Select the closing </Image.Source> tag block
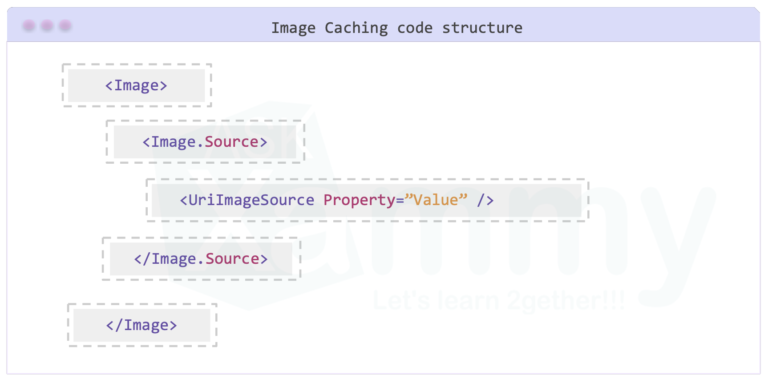768x379 pixels. pyautogui.click(x=201, y=259)
